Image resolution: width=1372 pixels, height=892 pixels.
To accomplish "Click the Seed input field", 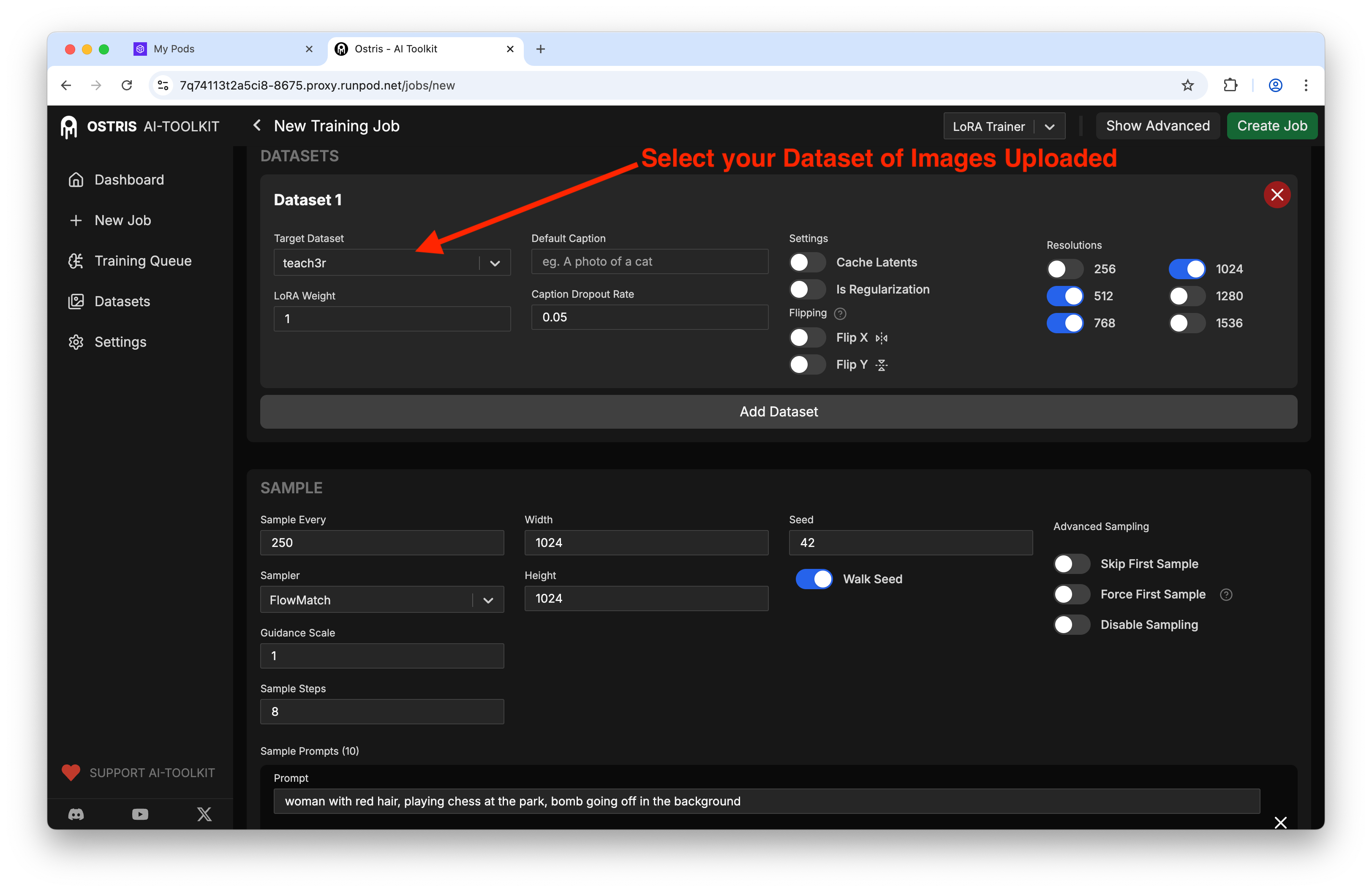I will tap(911, 543).
